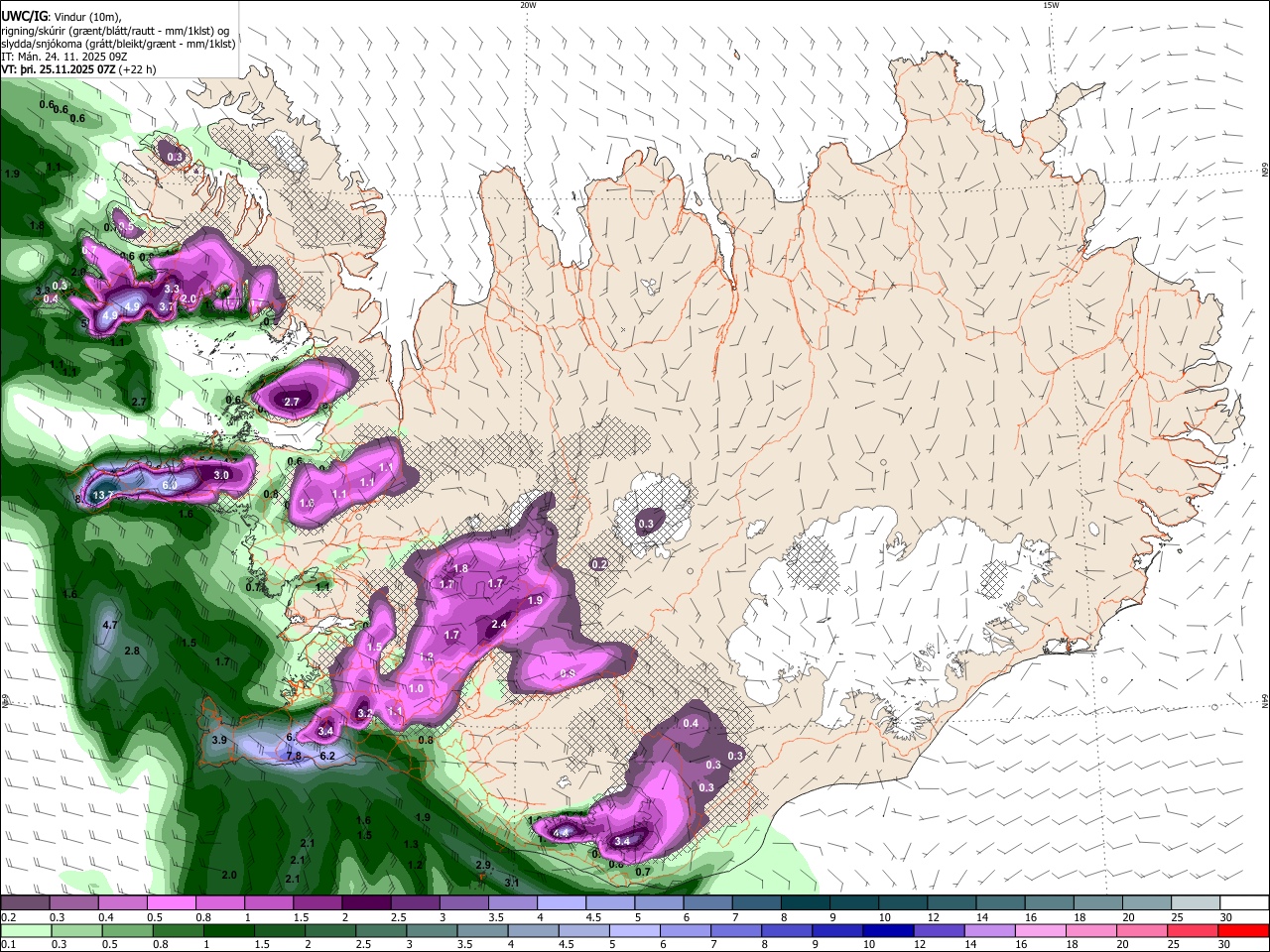Click the pink swatch labeled 18 in bottom scale
Image resolution: width=1270 pixels, height=952 pixels.
coord(1090,931)
